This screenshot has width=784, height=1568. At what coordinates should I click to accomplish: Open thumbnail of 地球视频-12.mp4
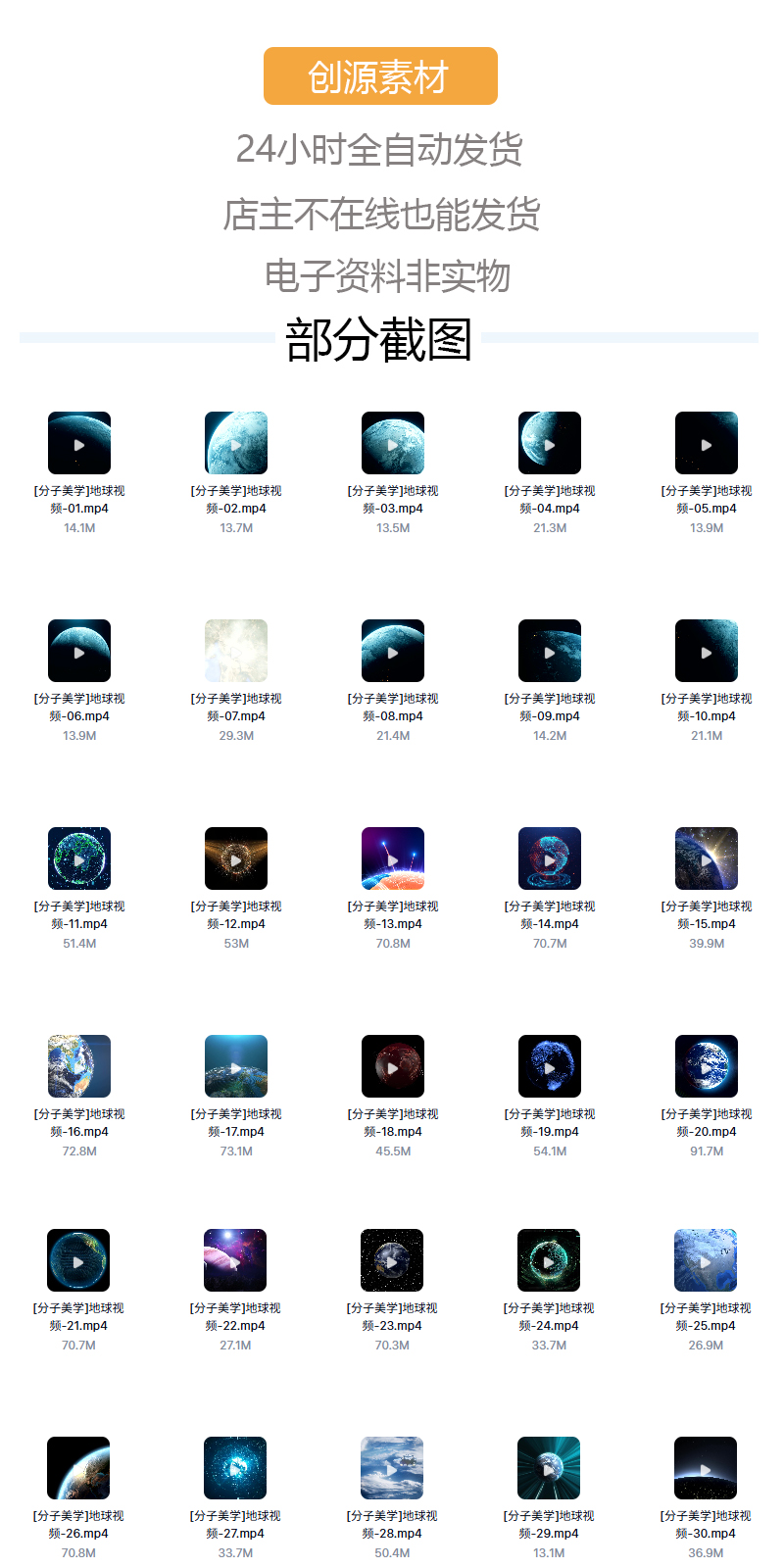coord(236,858)
